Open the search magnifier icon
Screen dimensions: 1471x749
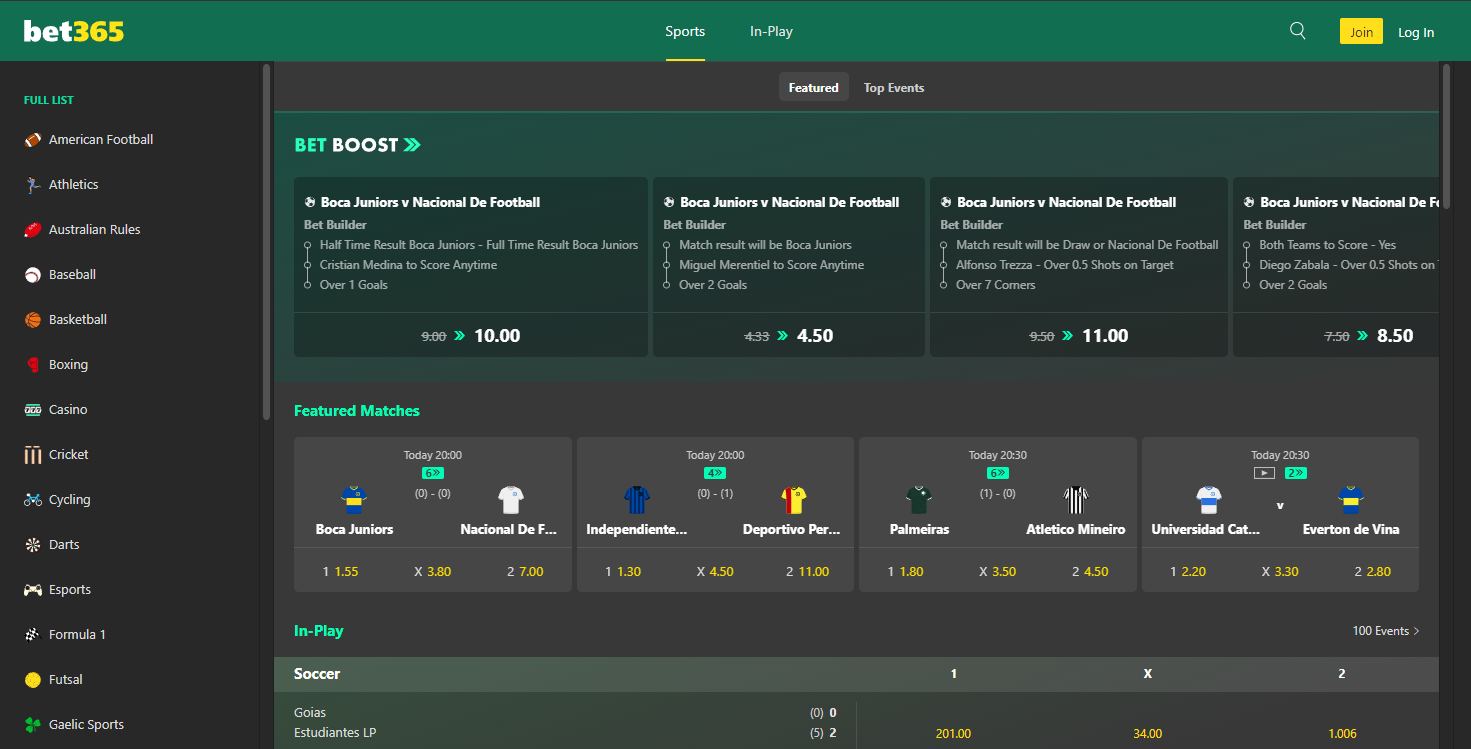point(1298,31)
